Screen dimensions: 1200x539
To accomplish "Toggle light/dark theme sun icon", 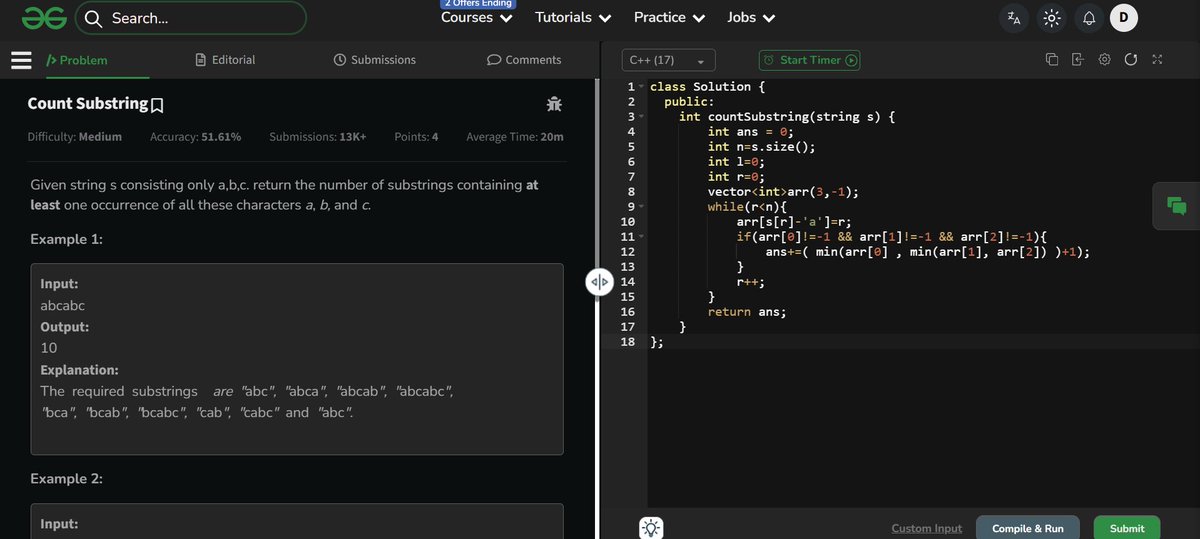I will [x=1050, y=18].
